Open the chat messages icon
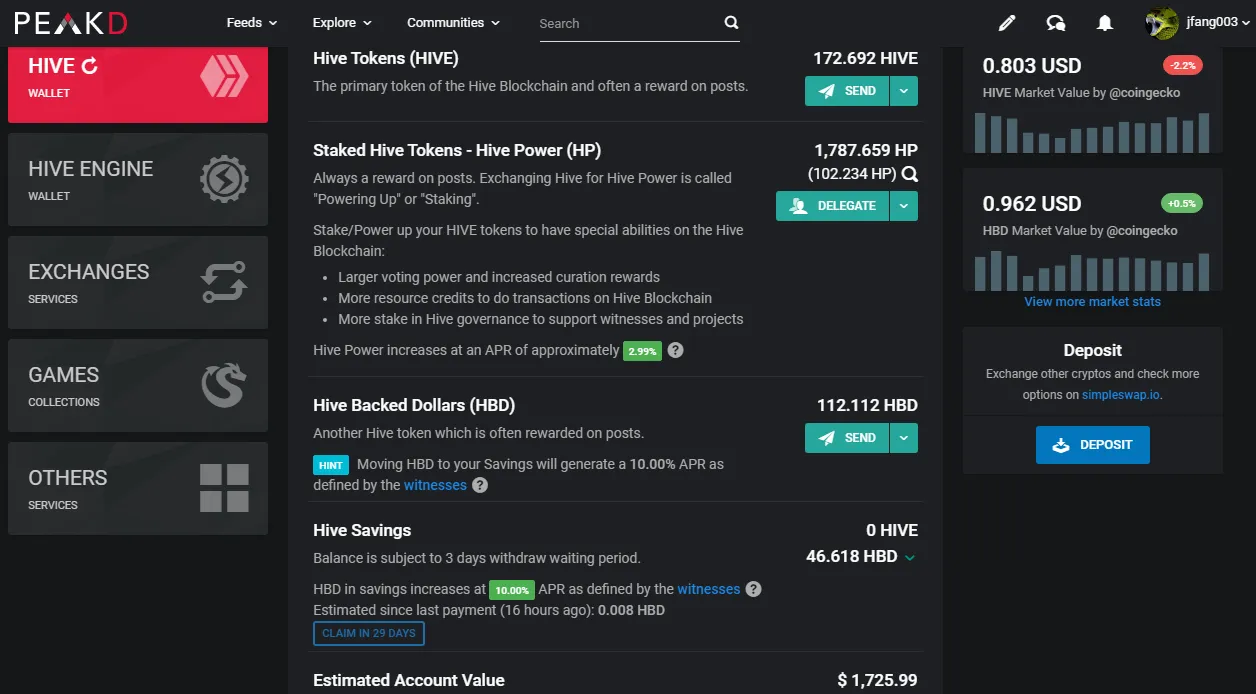Screen dimensions: 1256x694 1056,23
